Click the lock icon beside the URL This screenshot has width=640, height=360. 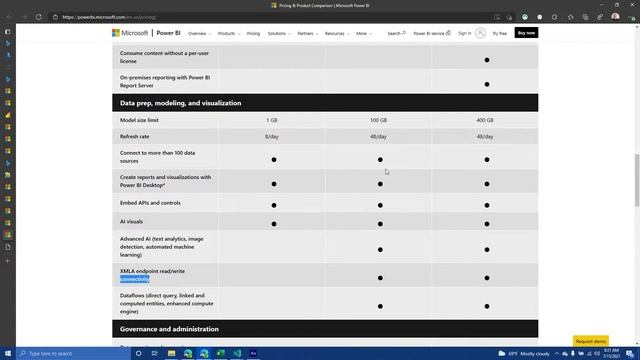tap(55, 17)
